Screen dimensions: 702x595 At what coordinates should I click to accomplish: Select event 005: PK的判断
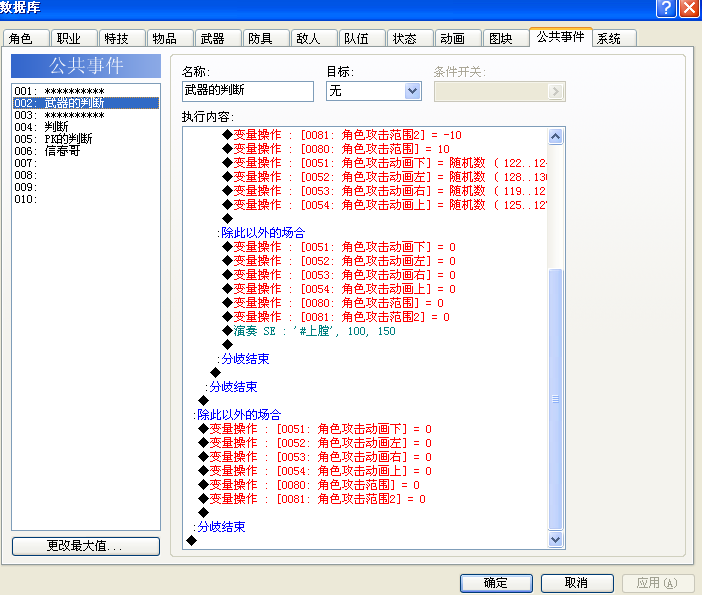(x=86, y=139)
